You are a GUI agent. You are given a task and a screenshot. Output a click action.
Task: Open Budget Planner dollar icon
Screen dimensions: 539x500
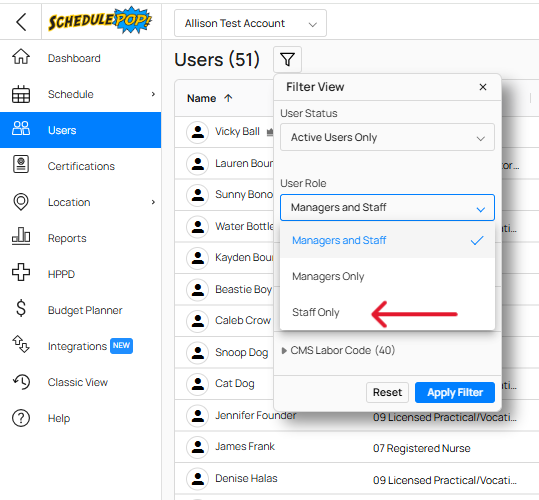(x=21, y=308)
